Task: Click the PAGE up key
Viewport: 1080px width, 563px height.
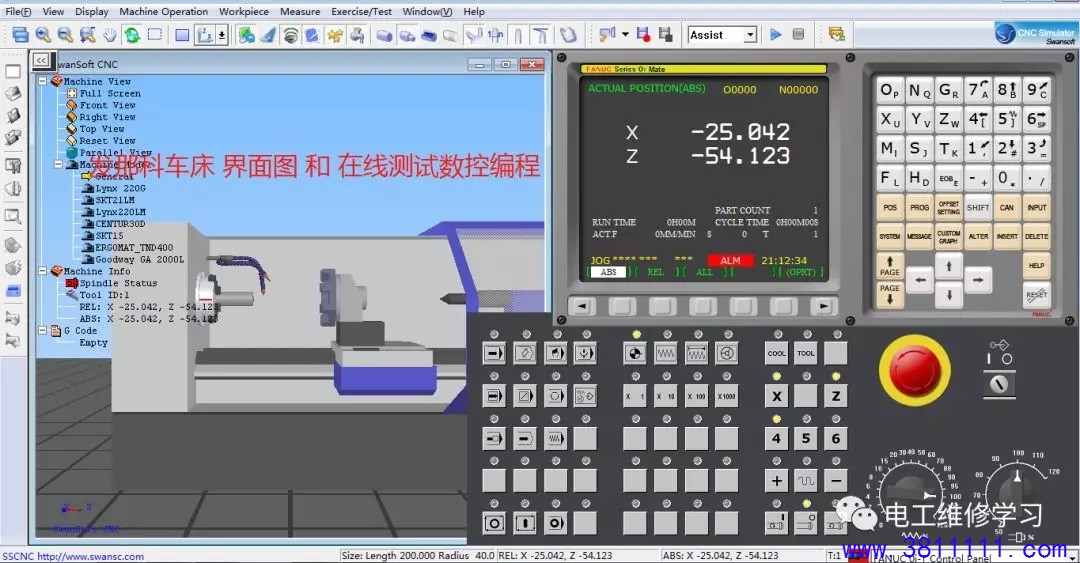Action: (890, 265)
